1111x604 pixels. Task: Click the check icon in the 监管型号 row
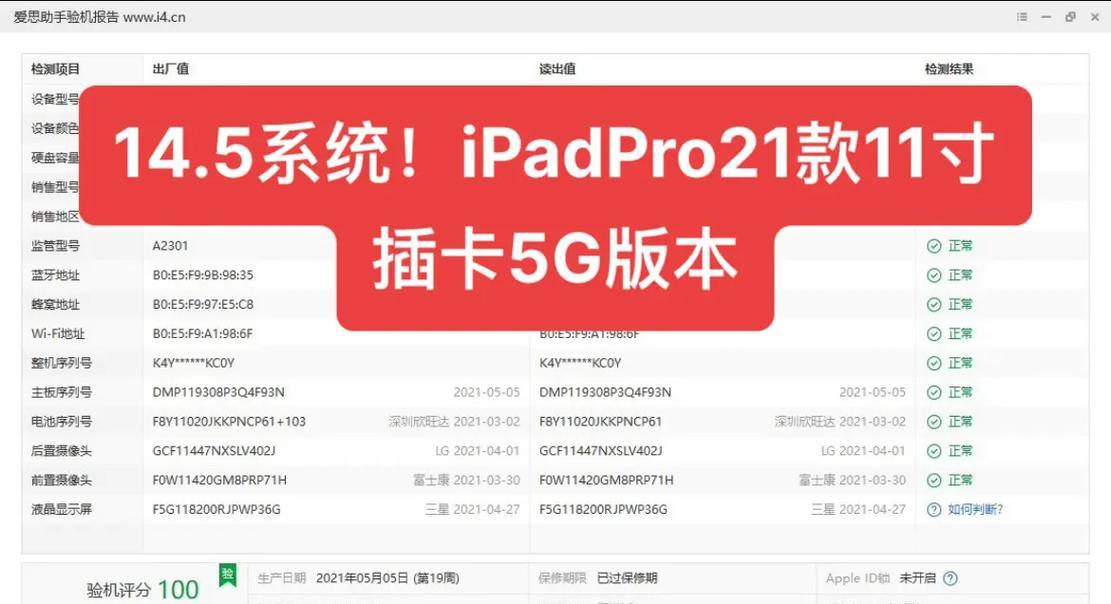click(934, 246)
